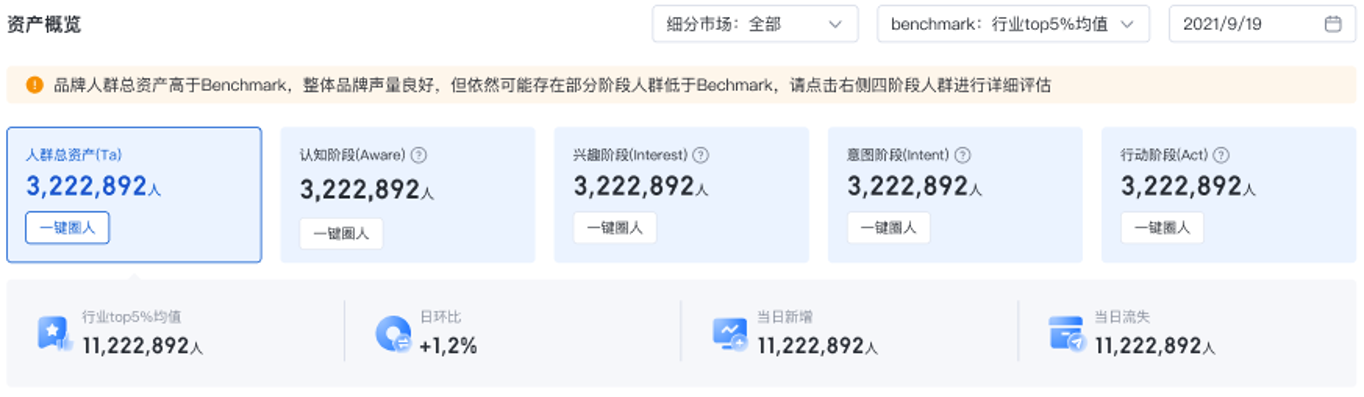1364x397 pixels.
Task: Click the 日环比 pie chart icon
Action: coord(393,333)
